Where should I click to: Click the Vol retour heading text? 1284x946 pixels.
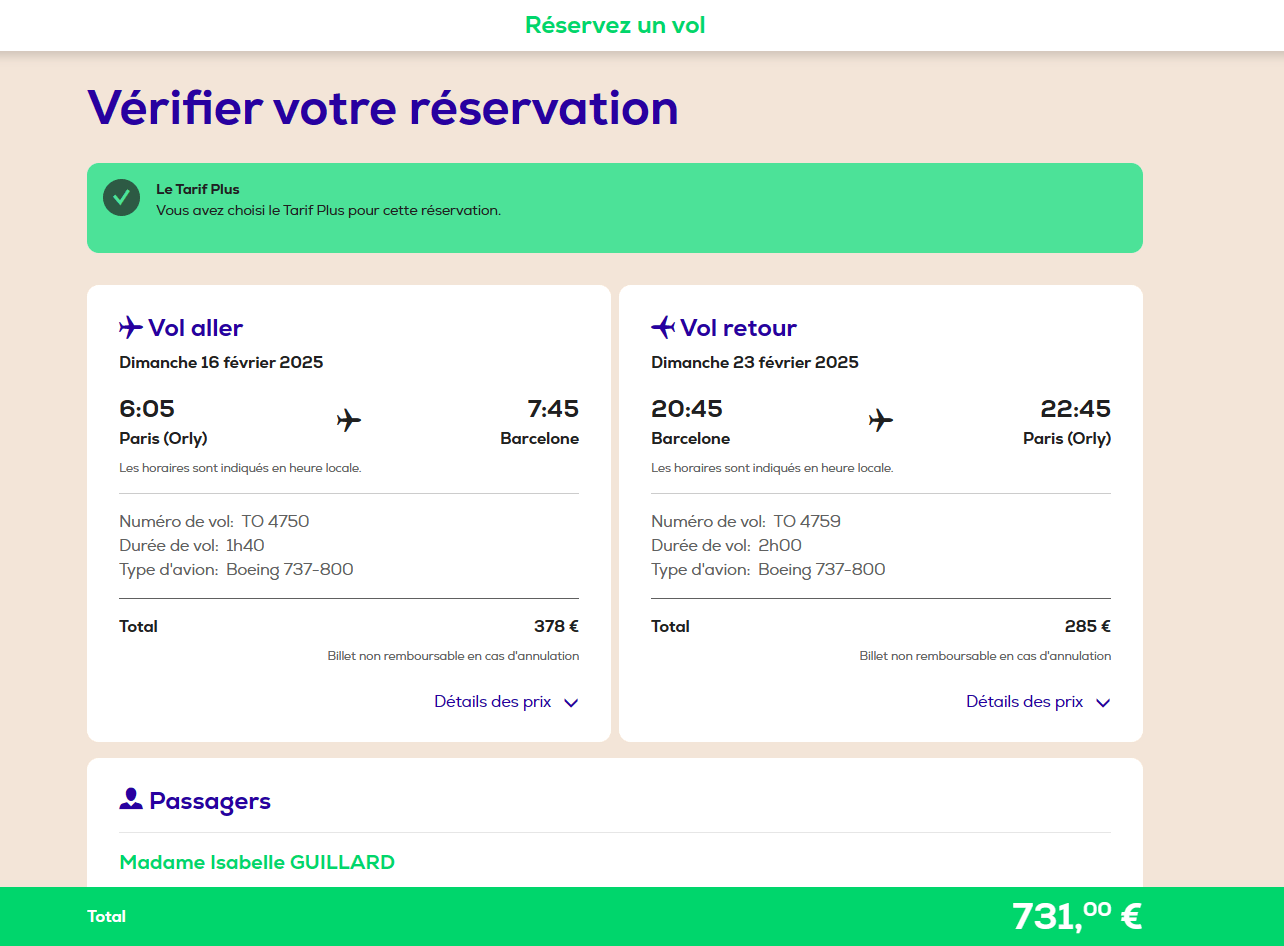[739, 328]
